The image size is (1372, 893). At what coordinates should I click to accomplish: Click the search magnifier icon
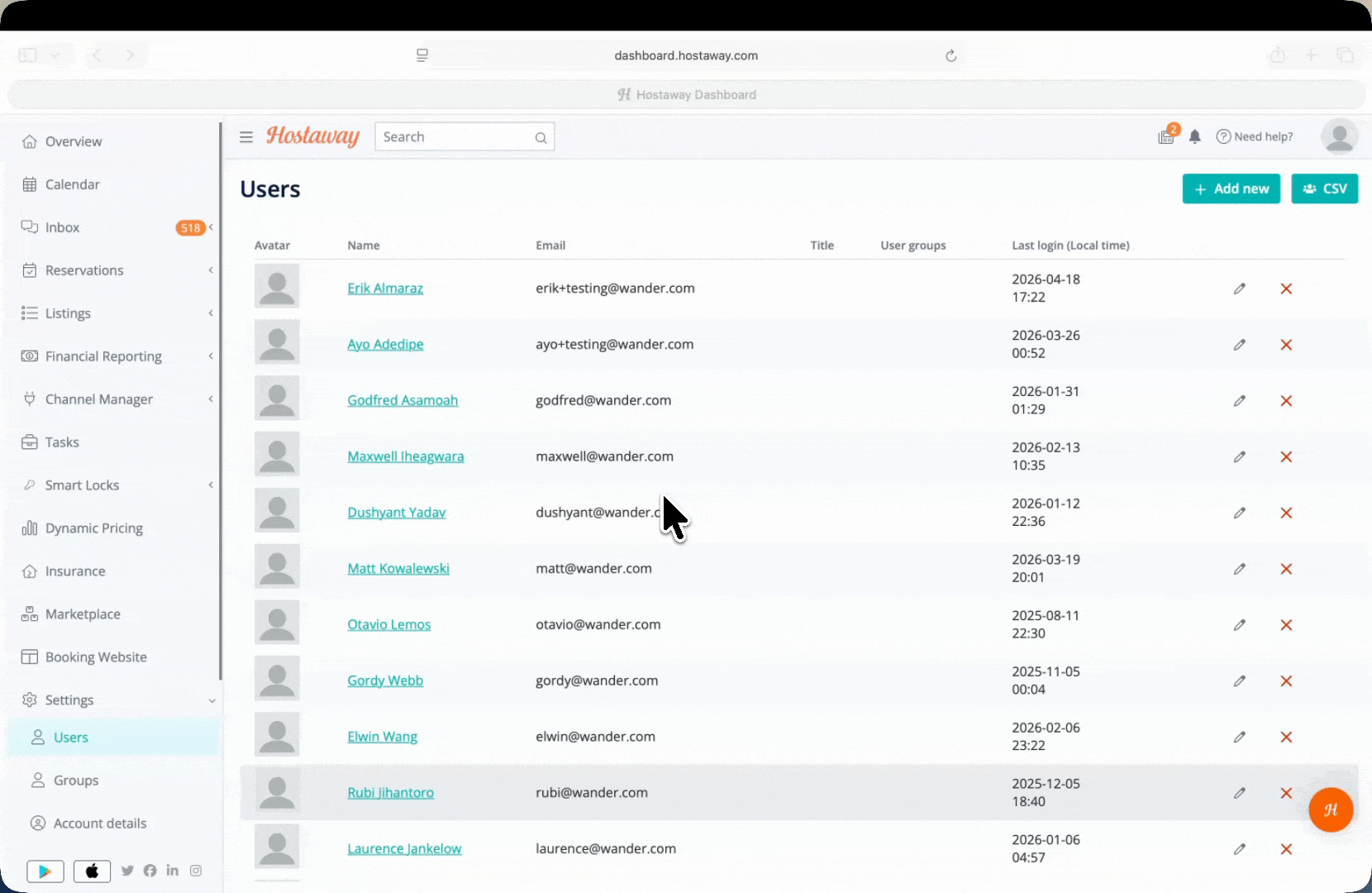point(541,137)
